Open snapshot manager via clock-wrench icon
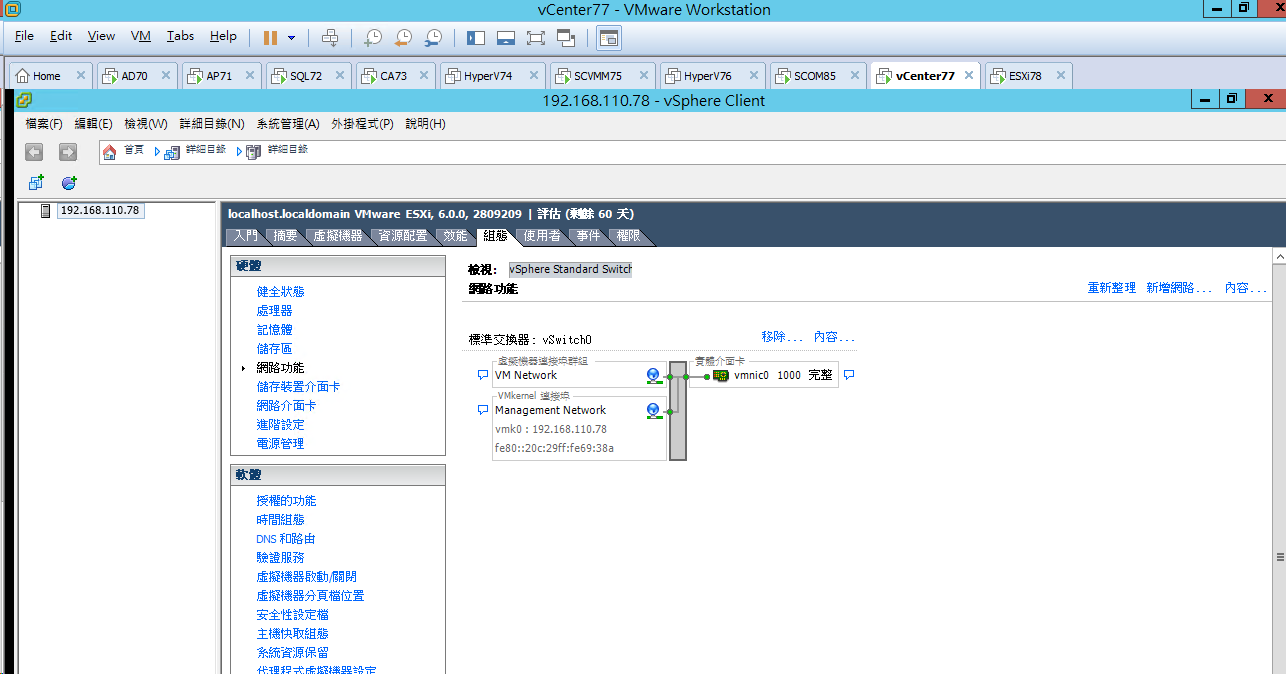This screenshot has width=1286, height=674. [433, 38]
